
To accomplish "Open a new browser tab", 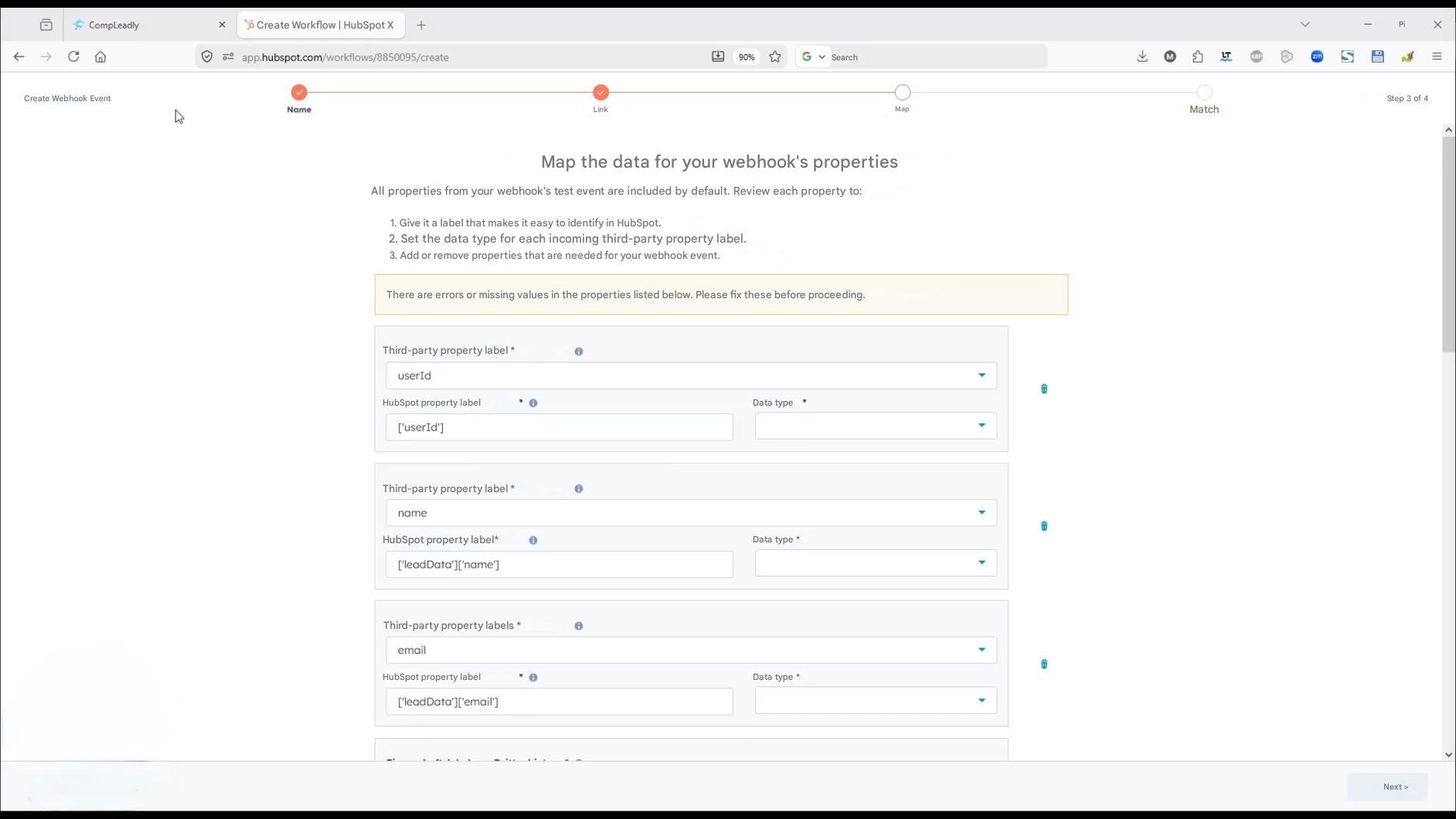I will pos(421,24).
